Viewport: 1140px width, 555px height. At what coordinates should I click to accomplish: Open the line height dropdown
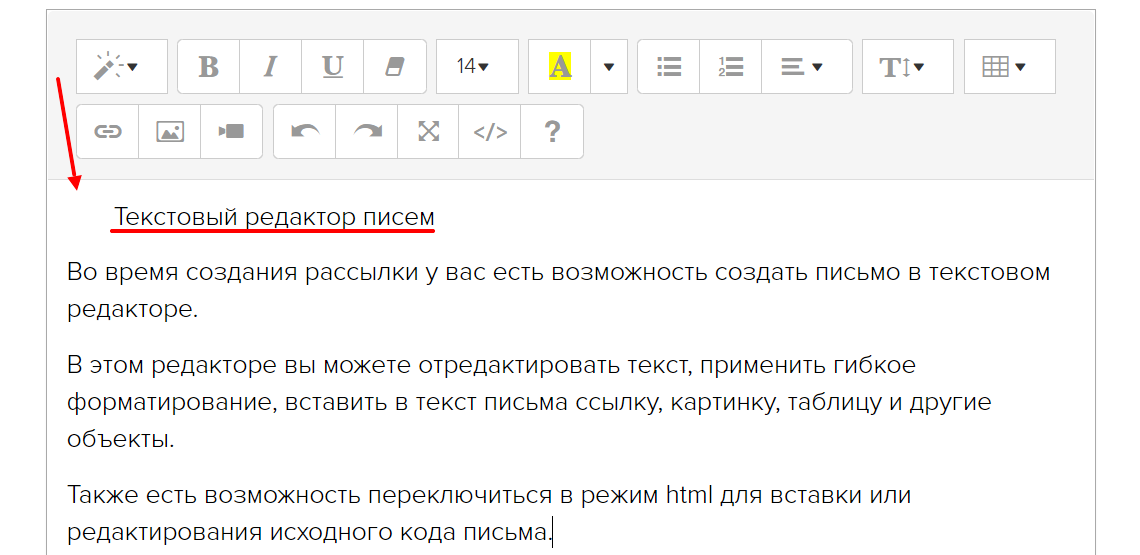(x=907, y=67)
